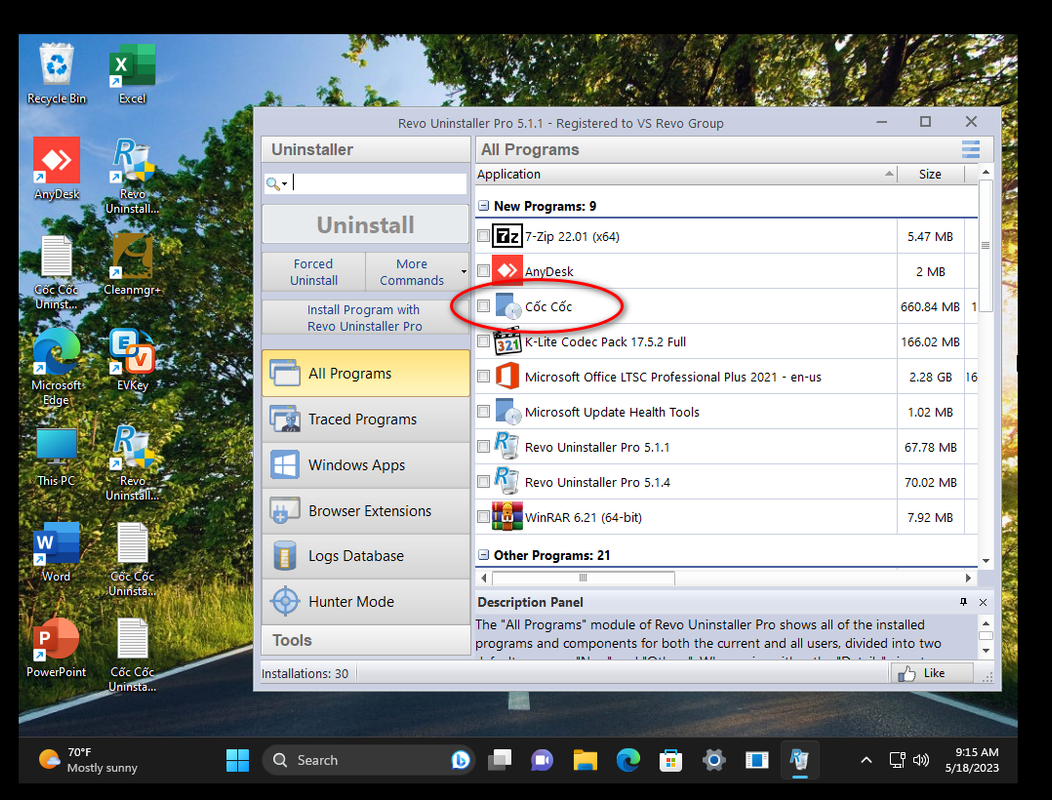This screenshot has height=800, width=1052.
Task: Click the Revo Uninstaller Pro 5.1.1 icon
Action: click(x=507, y=446)
